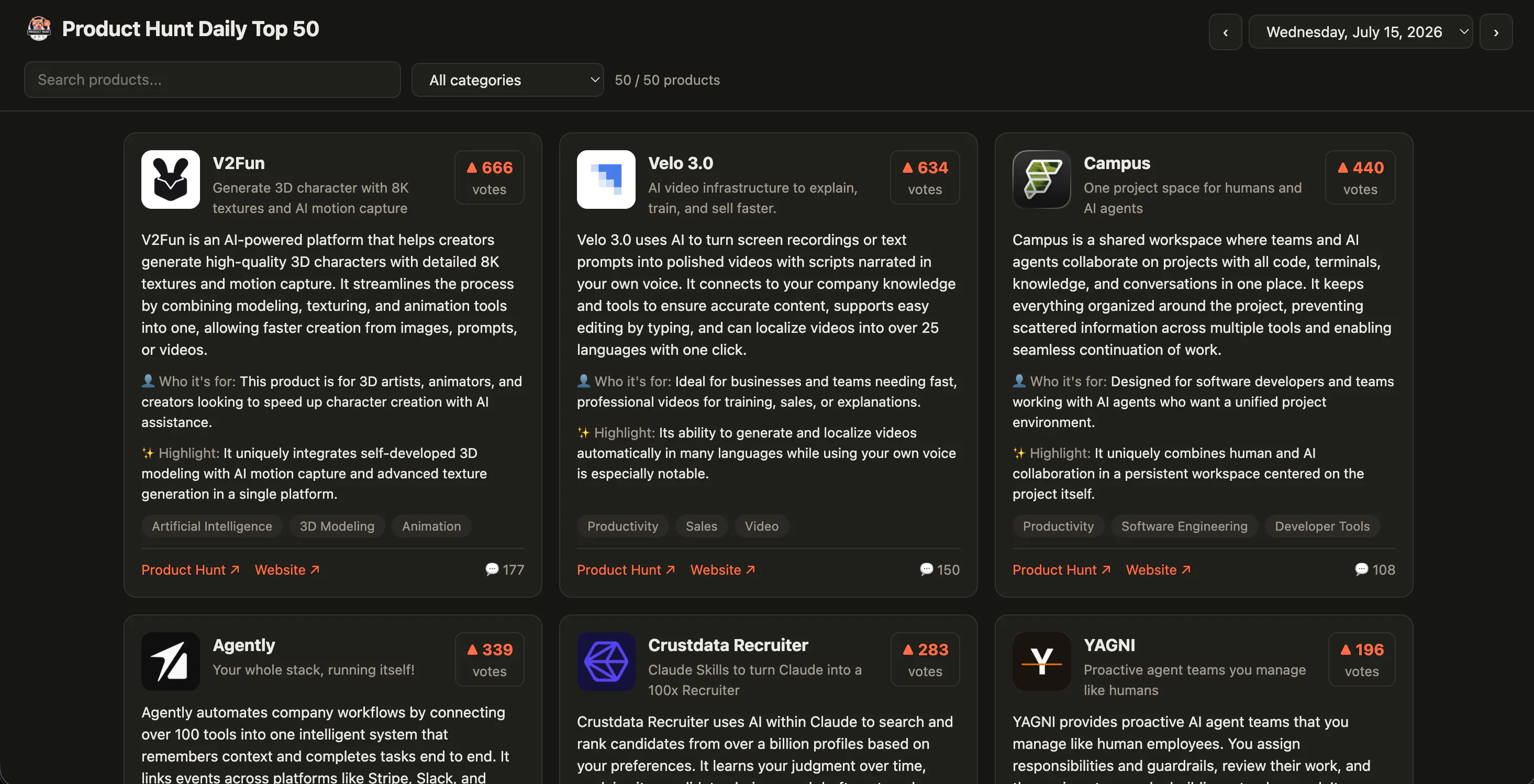Click tagline 'Proactive agent teams you manage like humans'
This screenshot has height=784, width=1534.
tap(1195, 680)
